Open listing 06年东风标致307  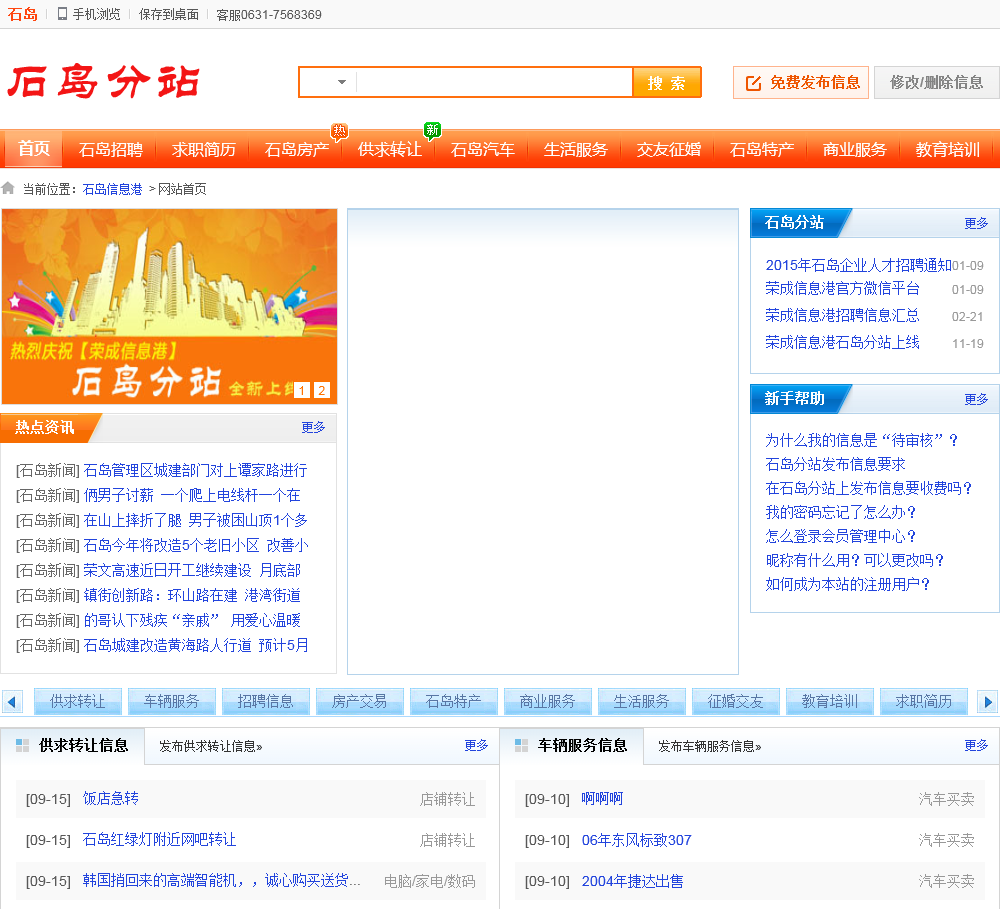click(x=636, y=840)
